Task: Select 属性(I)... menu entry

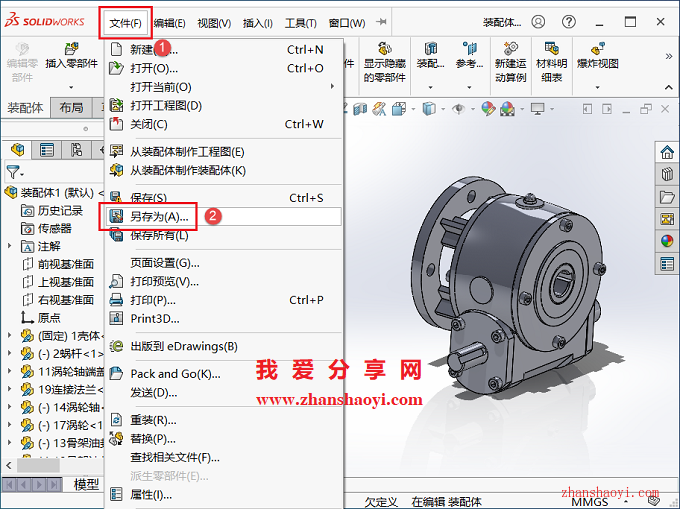Action: (224, 494)
